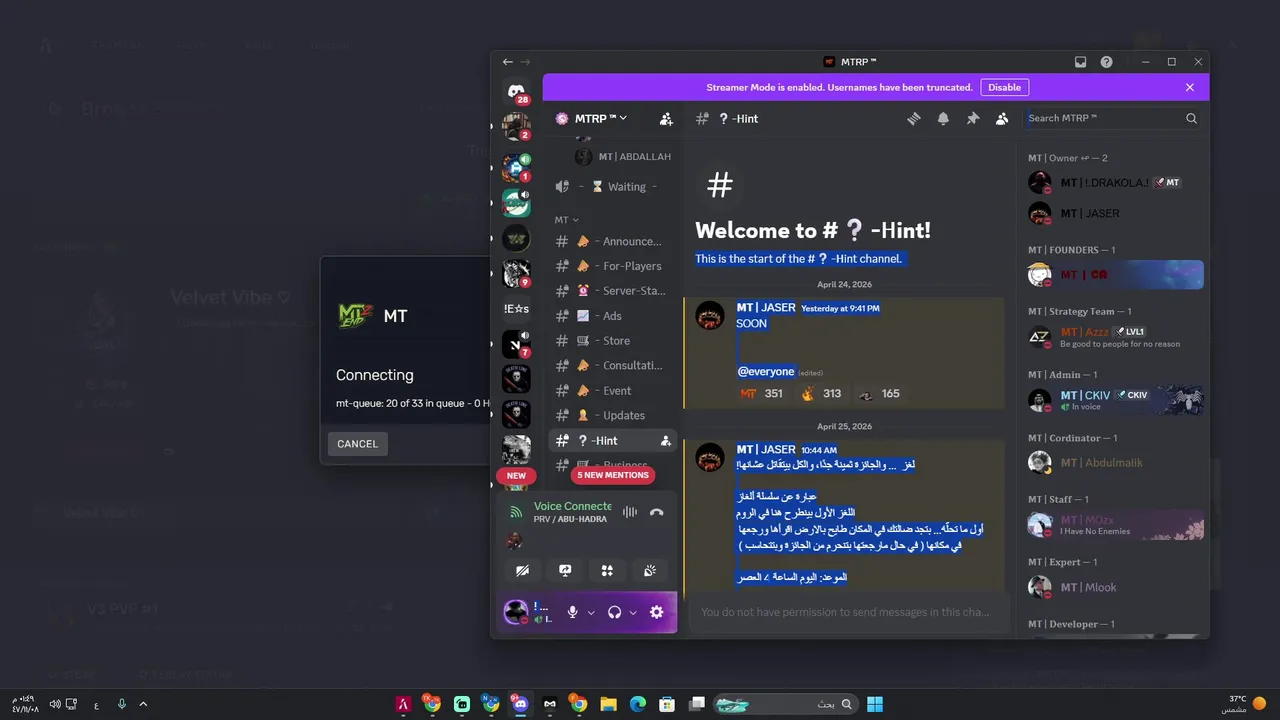Click MT | JASER avatar on SOON message
This screenshot has width=1280, height=720.
tap(710, 316)
